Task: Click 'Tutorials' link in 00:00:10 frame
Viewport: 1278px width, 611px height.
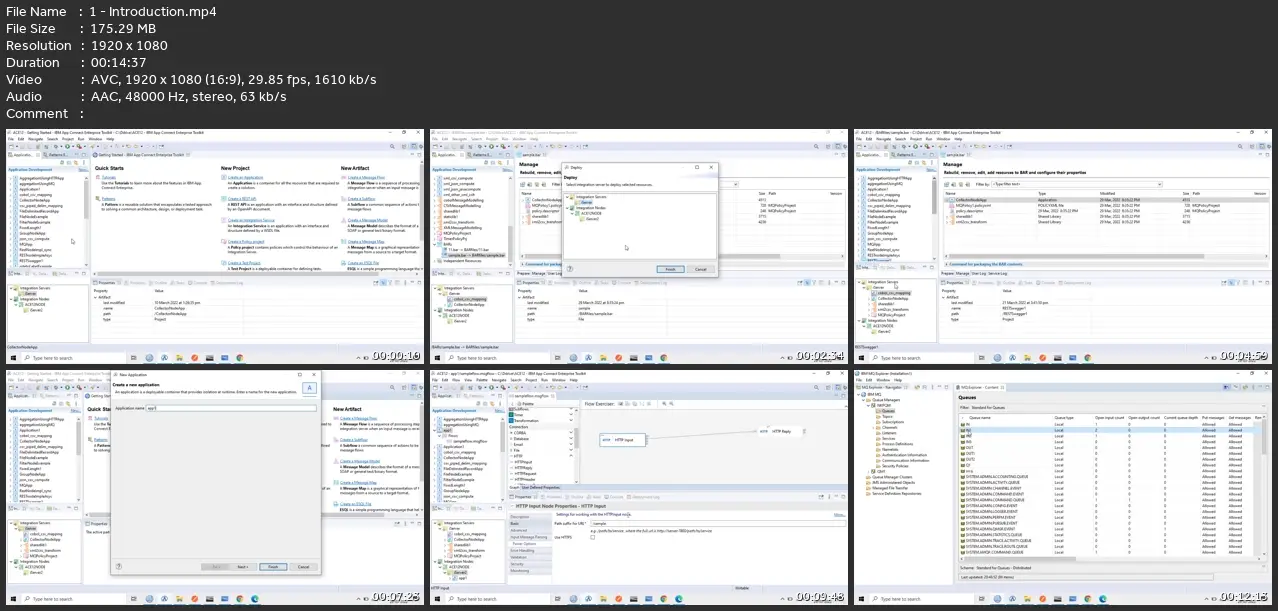Action: click(109, 177)
